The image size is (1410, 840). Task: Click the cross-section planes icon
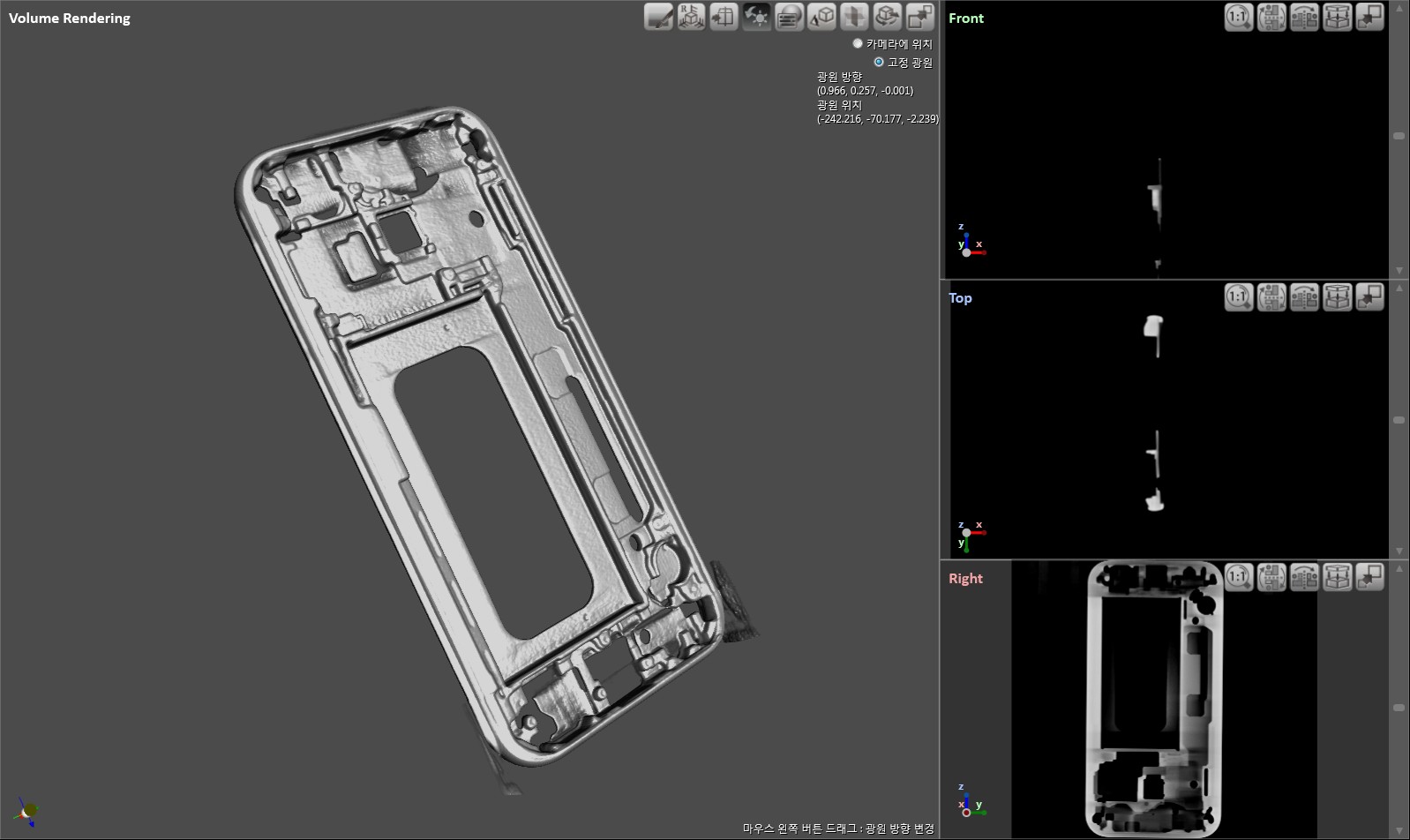[x=854, y=17]
